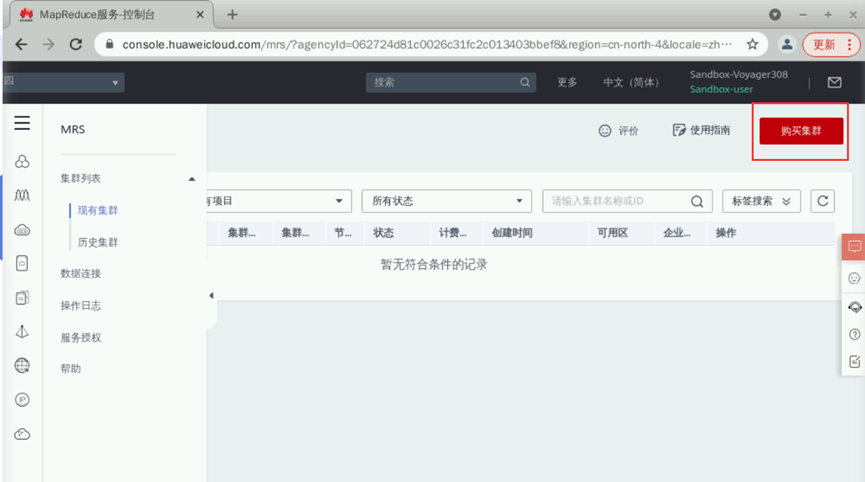Click the search magnifier in top bar
865x482 pixels.
coord(525,82)
